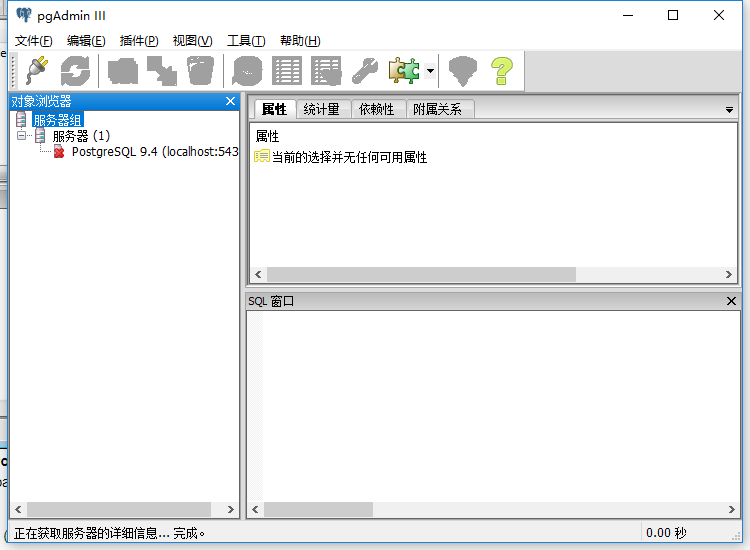Click the object browser scroll right arrow
This screenshot has width=750, height=550.
[x=231, y=509]
